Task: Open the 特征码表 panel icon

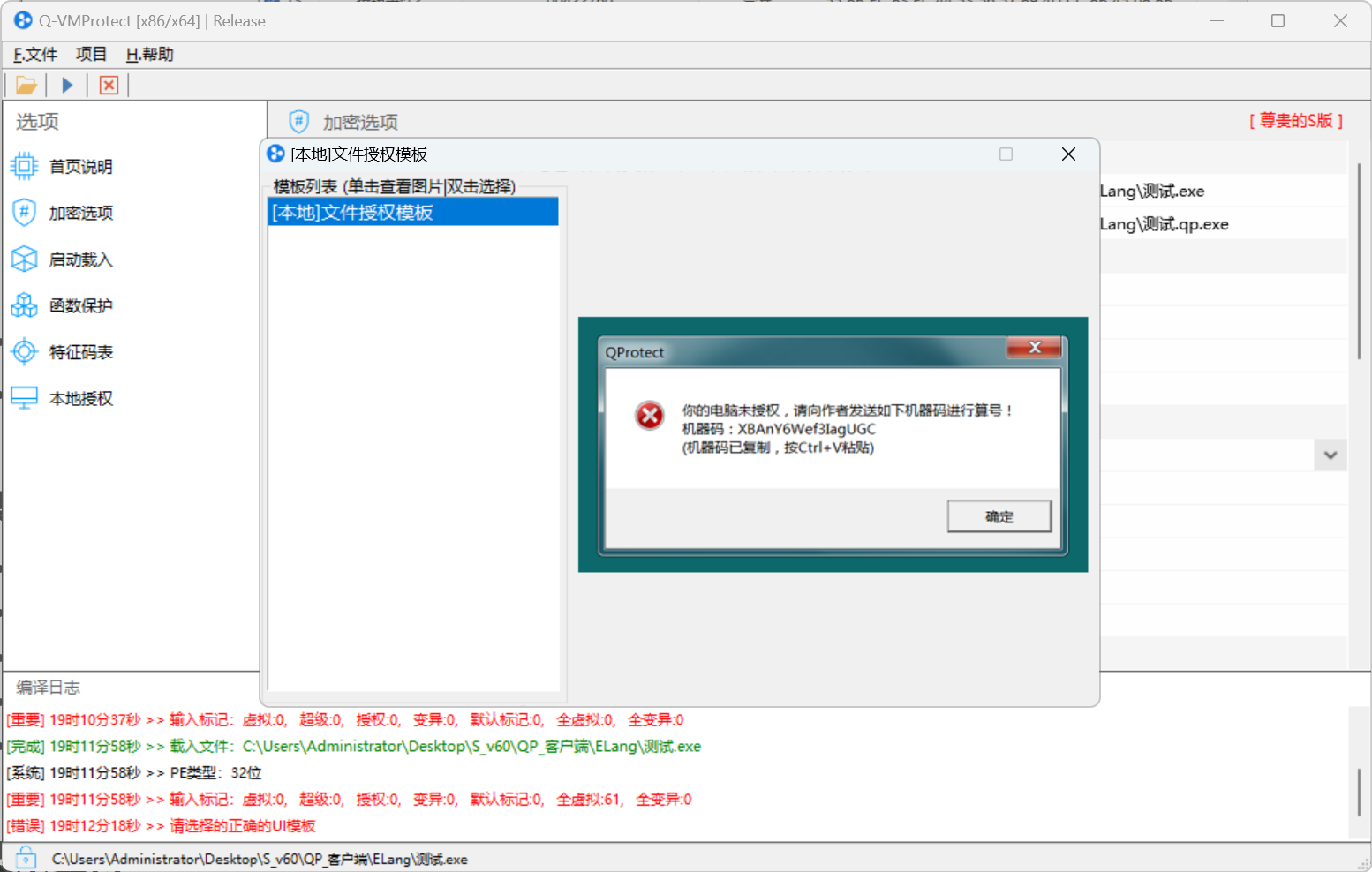Action: click(x=24, y=351)
